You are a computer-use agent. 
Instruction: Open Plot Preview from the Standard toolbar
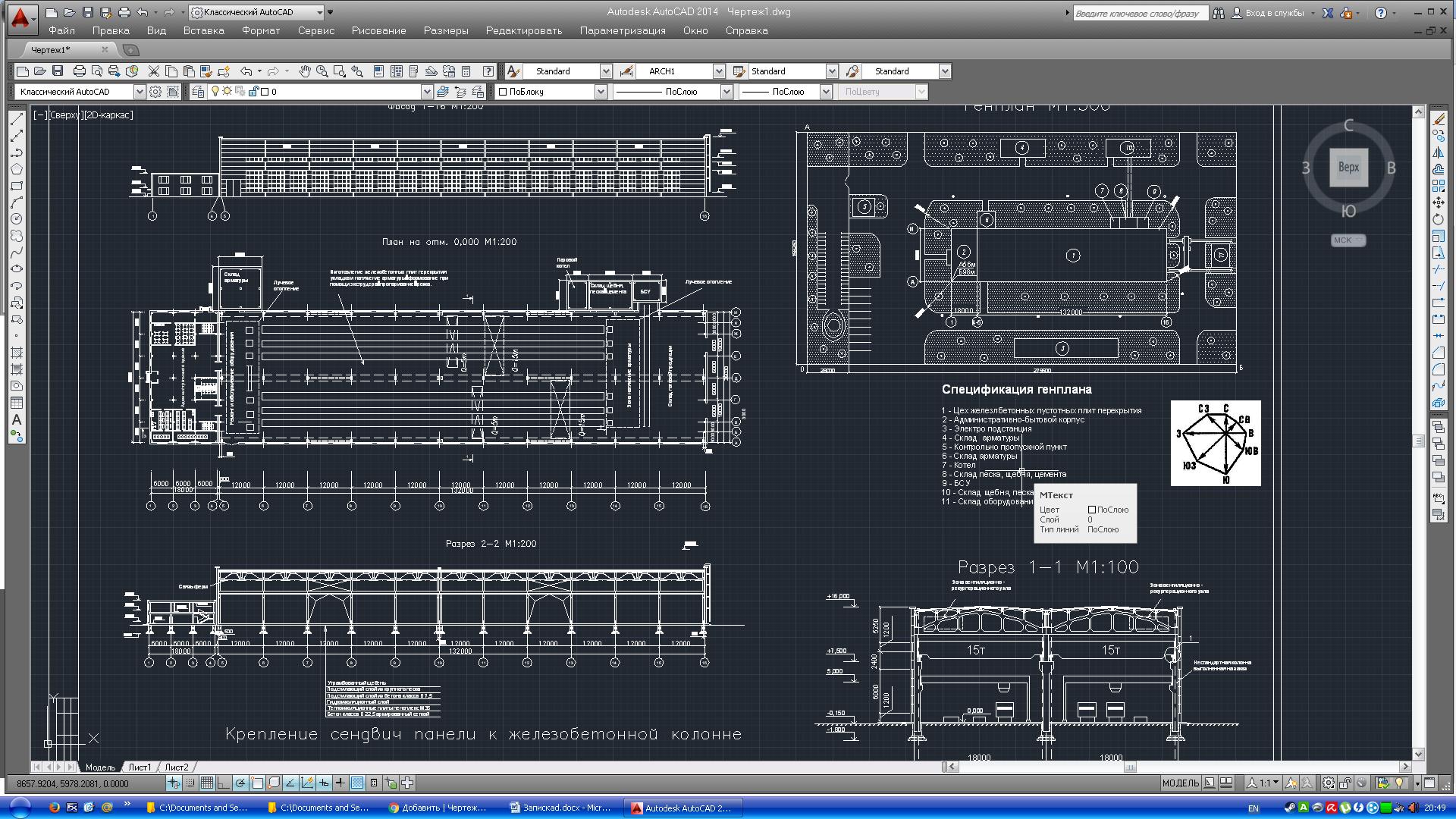[x=96, y=71]
